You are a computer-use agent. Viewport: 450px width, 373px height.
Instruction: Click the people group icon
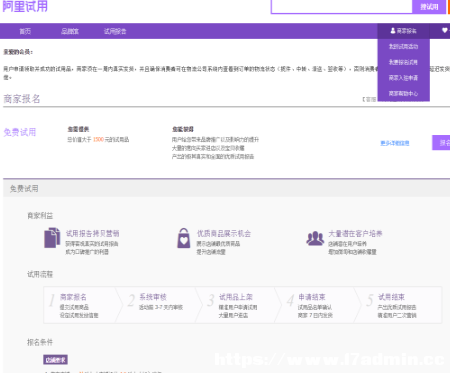[315, 238]
